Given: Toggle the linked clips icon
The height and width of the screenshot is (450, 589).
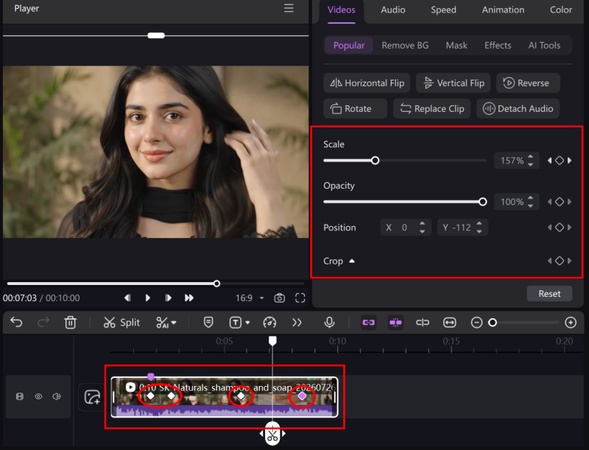Looking at the screenshot, I should tap(369, 323).
